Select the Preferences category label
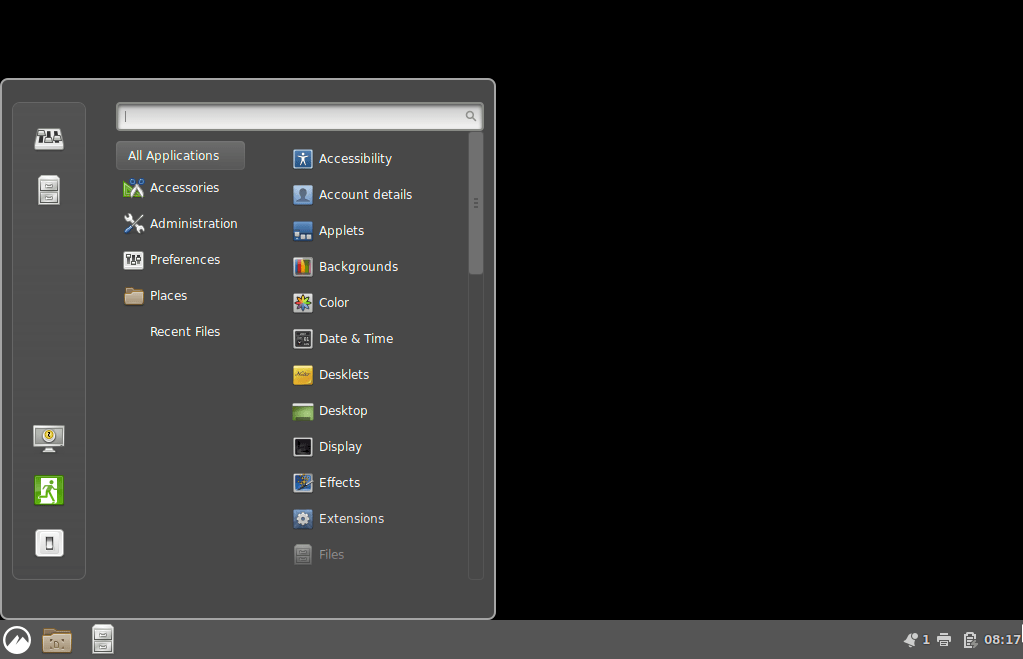1023x659 pixels. (185, 260)
